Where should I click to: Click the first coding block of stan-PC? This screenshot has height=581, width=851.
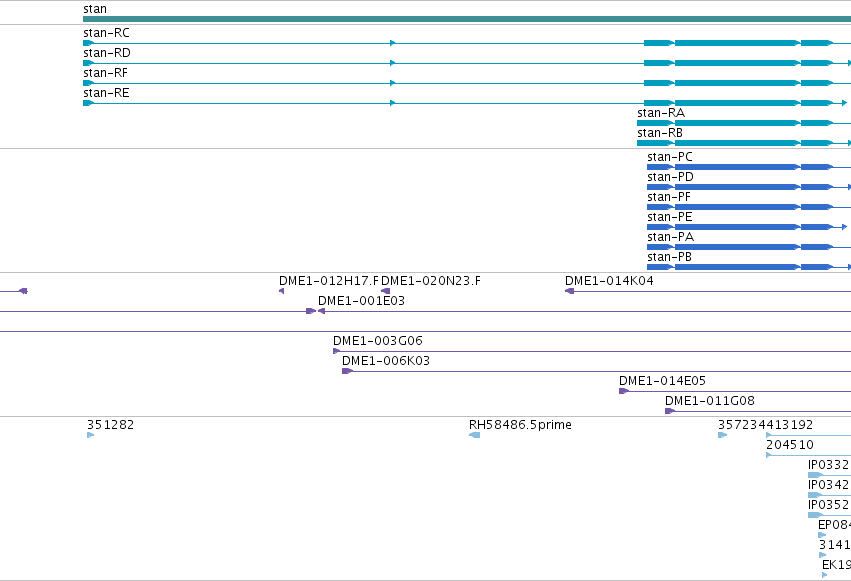(659, 167)
